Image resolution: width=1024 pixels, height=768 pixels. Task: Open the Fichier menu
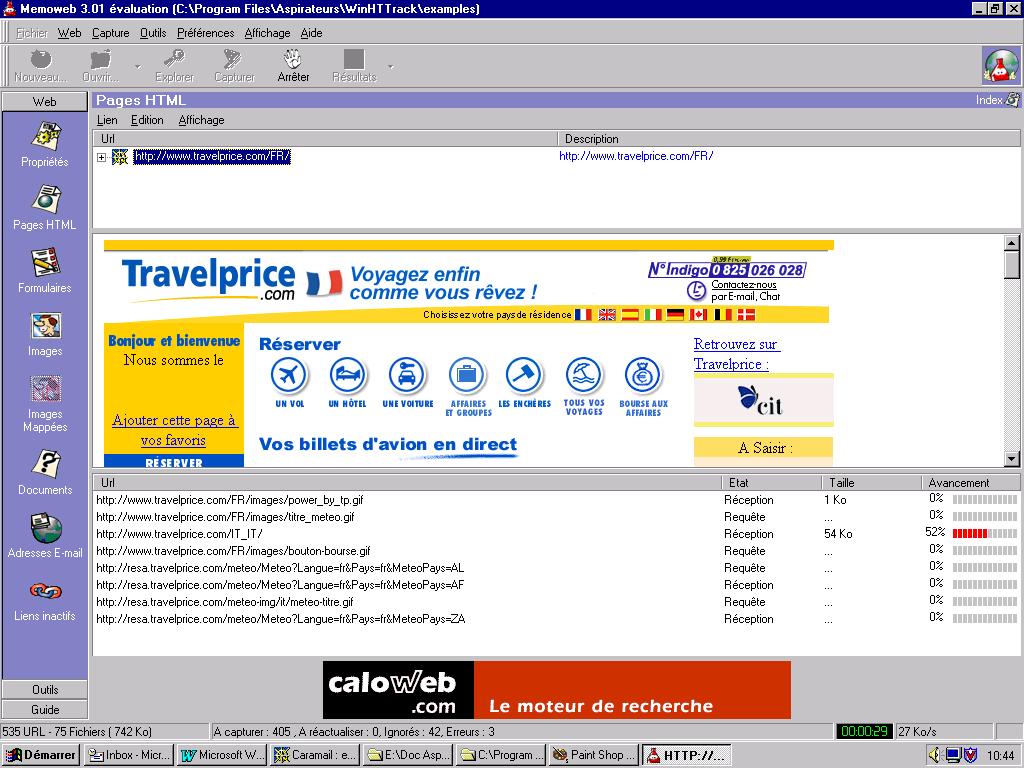(x=31, y=33)
